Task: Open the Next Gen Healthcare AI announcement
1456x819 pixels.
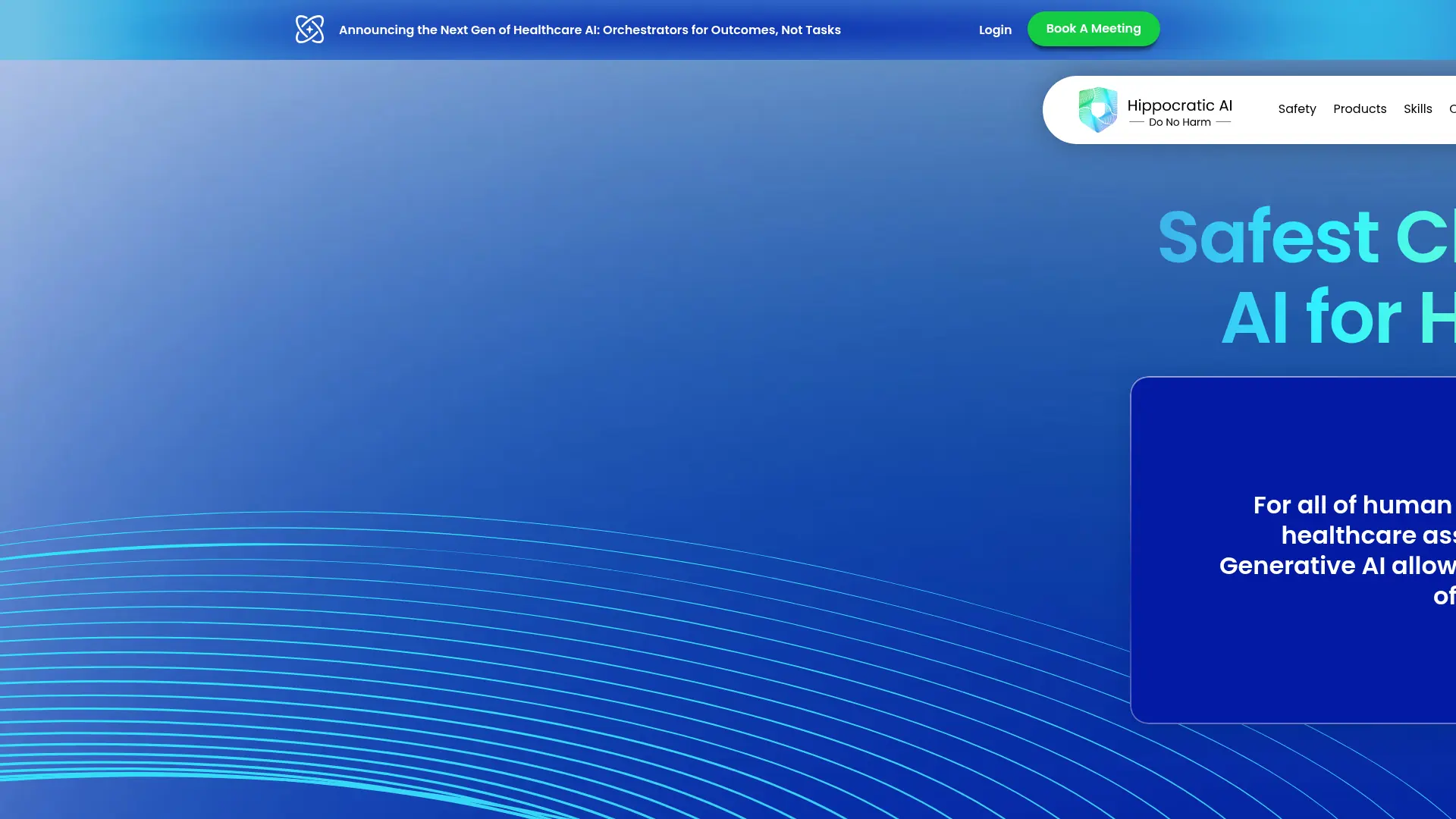Action: 589,30
